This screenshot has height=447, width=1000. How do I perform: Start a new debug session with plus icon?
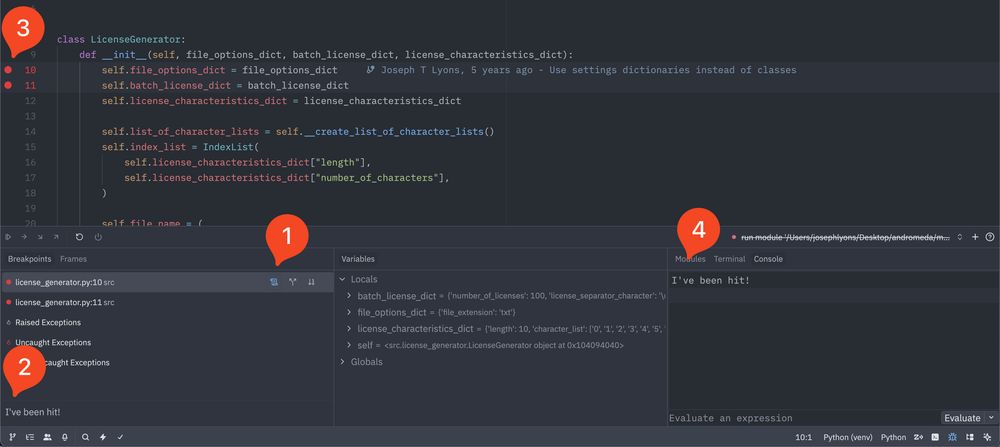pos(975,237)
